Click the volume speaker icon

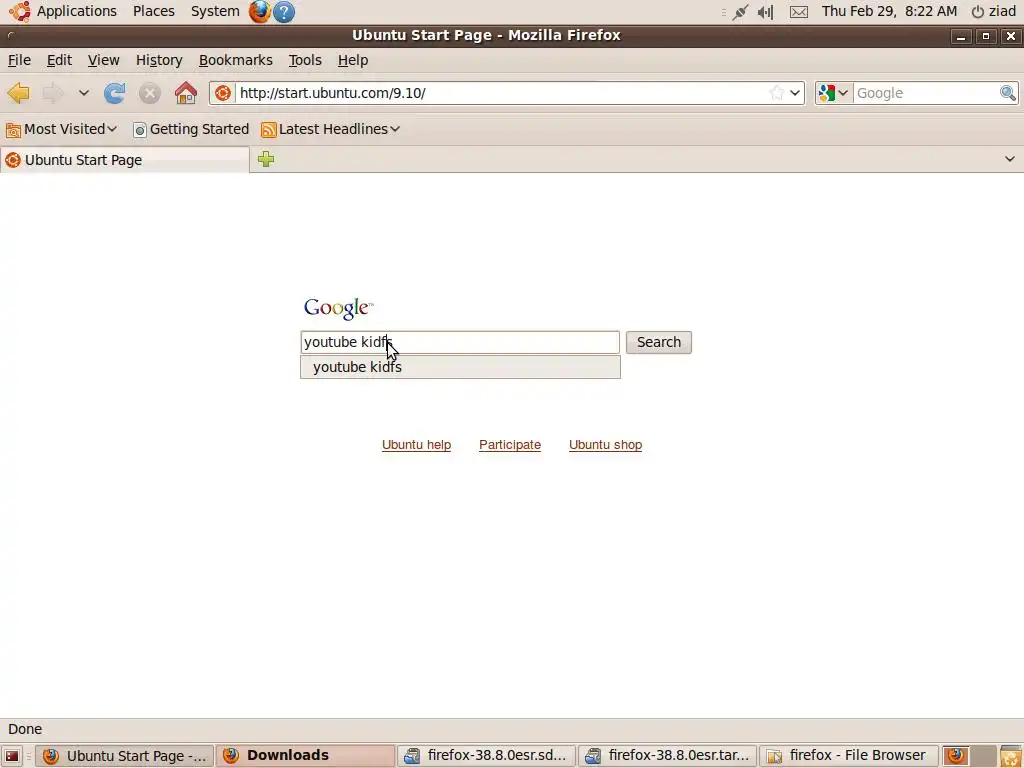coord(765,12)
